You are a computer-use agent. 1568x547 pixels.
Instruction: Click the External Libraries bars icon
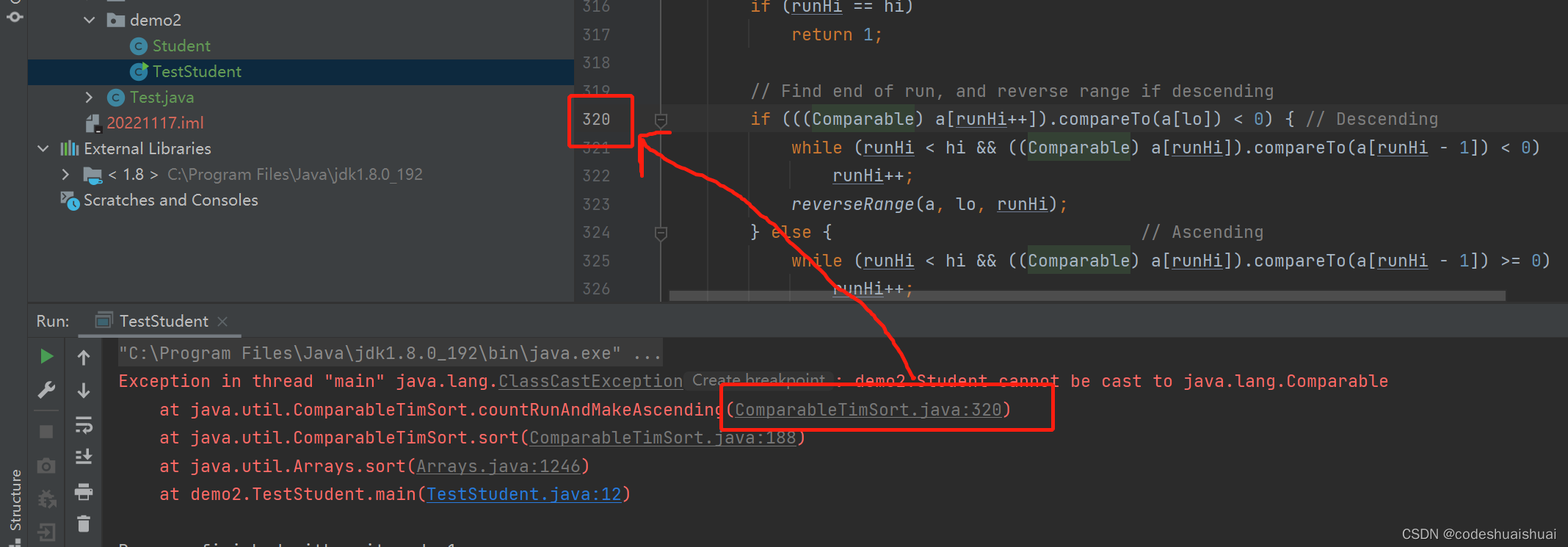click(70, 148)
